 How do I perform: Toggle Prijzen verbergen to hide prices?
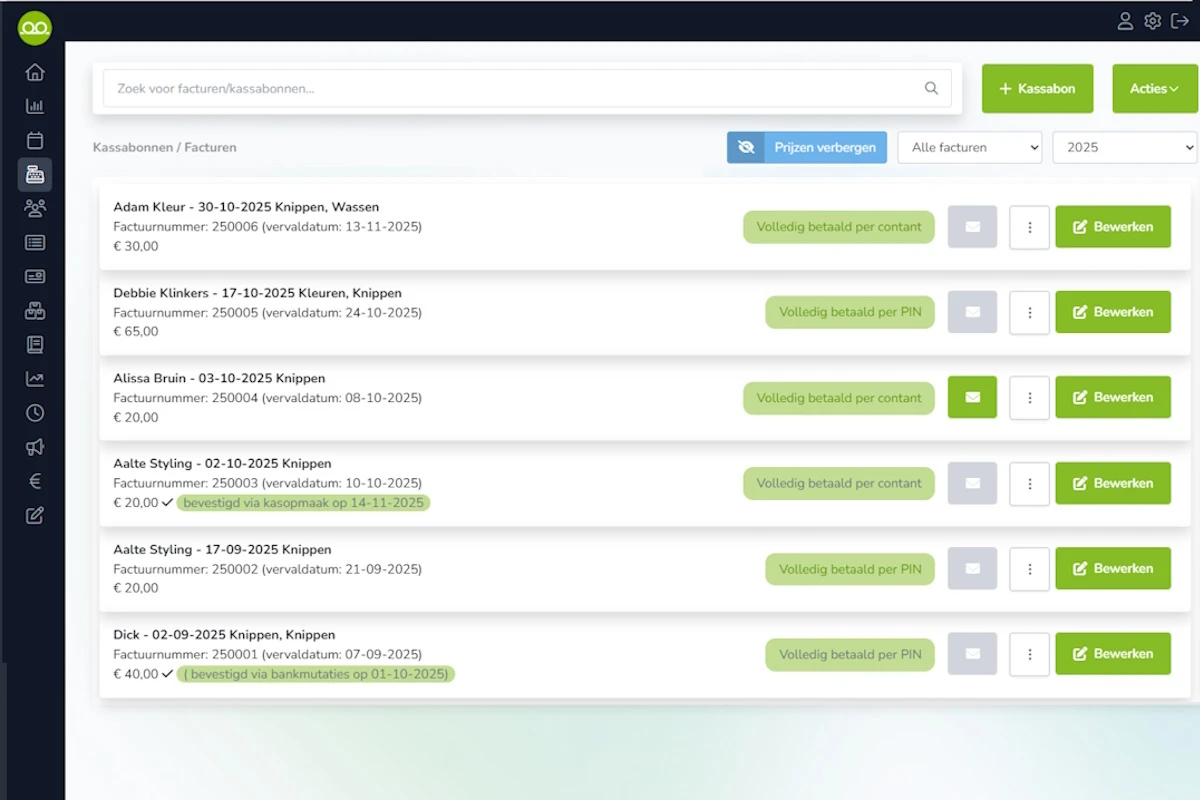(806, 147)
